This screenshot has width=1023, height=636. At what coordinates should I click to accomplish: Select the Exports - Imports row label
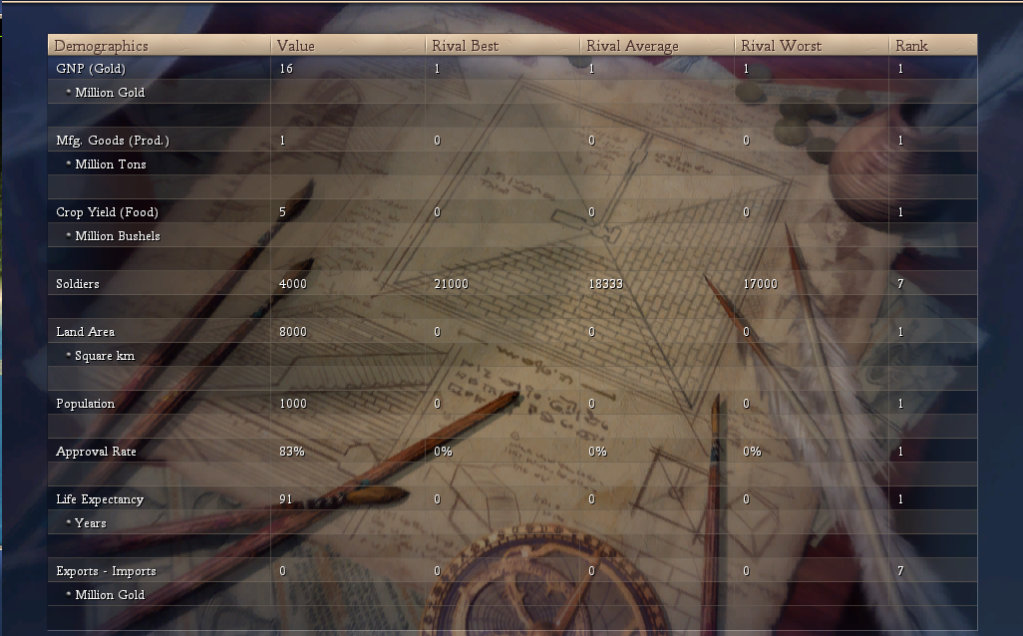point(106,571)
